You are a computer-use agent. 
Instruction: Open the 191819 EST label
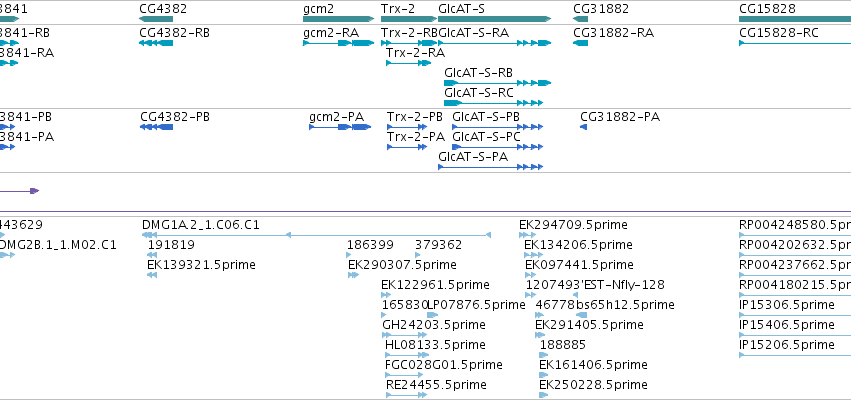pos(171,245)
